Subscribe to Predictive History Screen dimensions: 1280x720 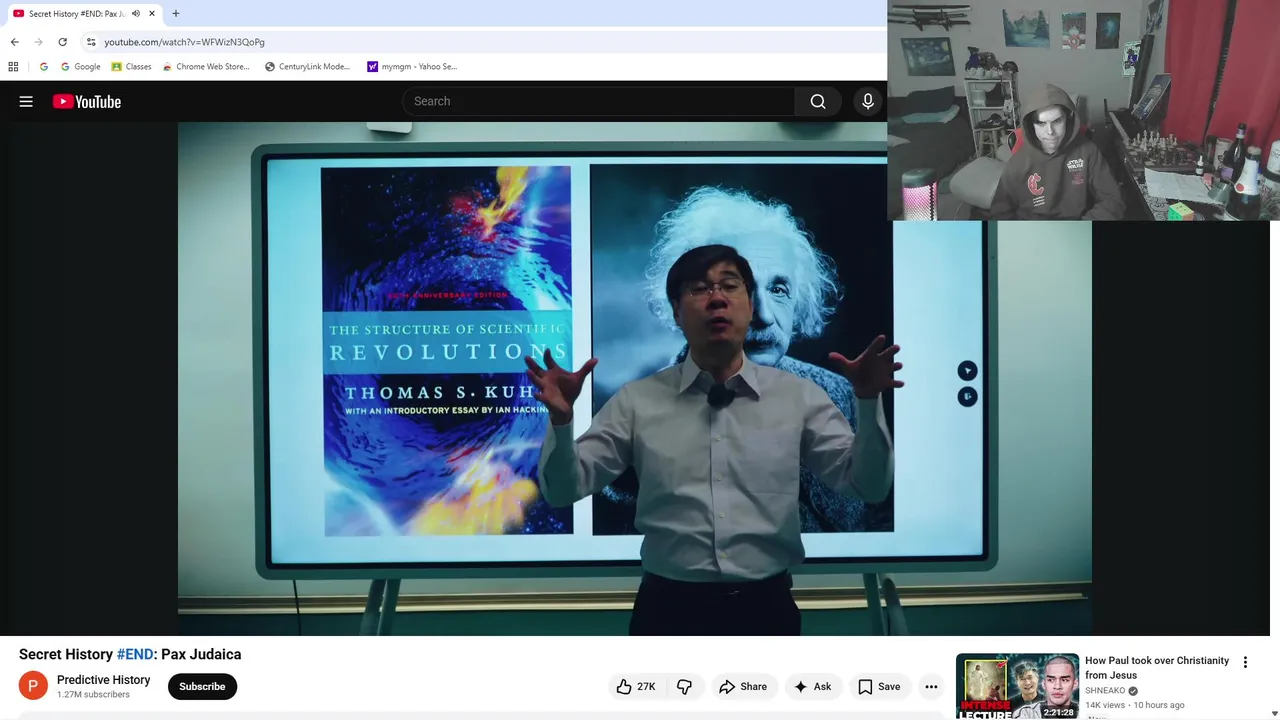click(x=202, y=687)
